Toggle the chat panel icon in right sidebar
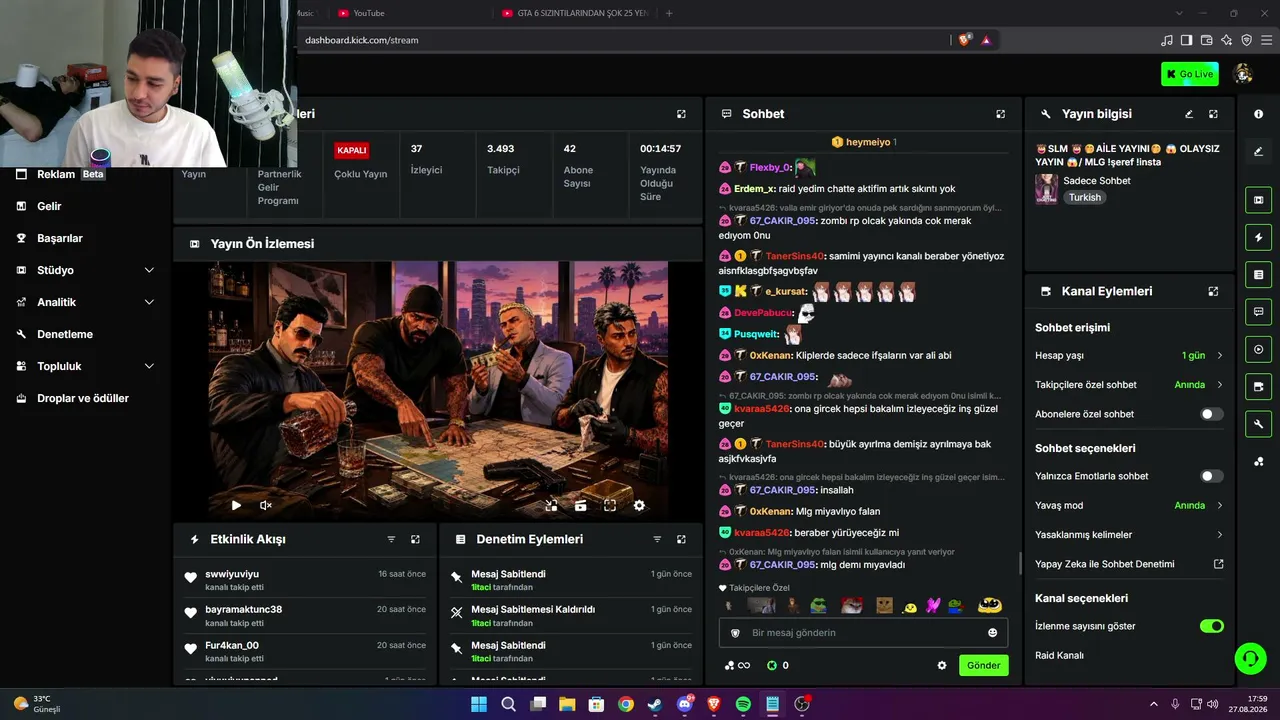1280x720 pixels. pos(1258,312)
